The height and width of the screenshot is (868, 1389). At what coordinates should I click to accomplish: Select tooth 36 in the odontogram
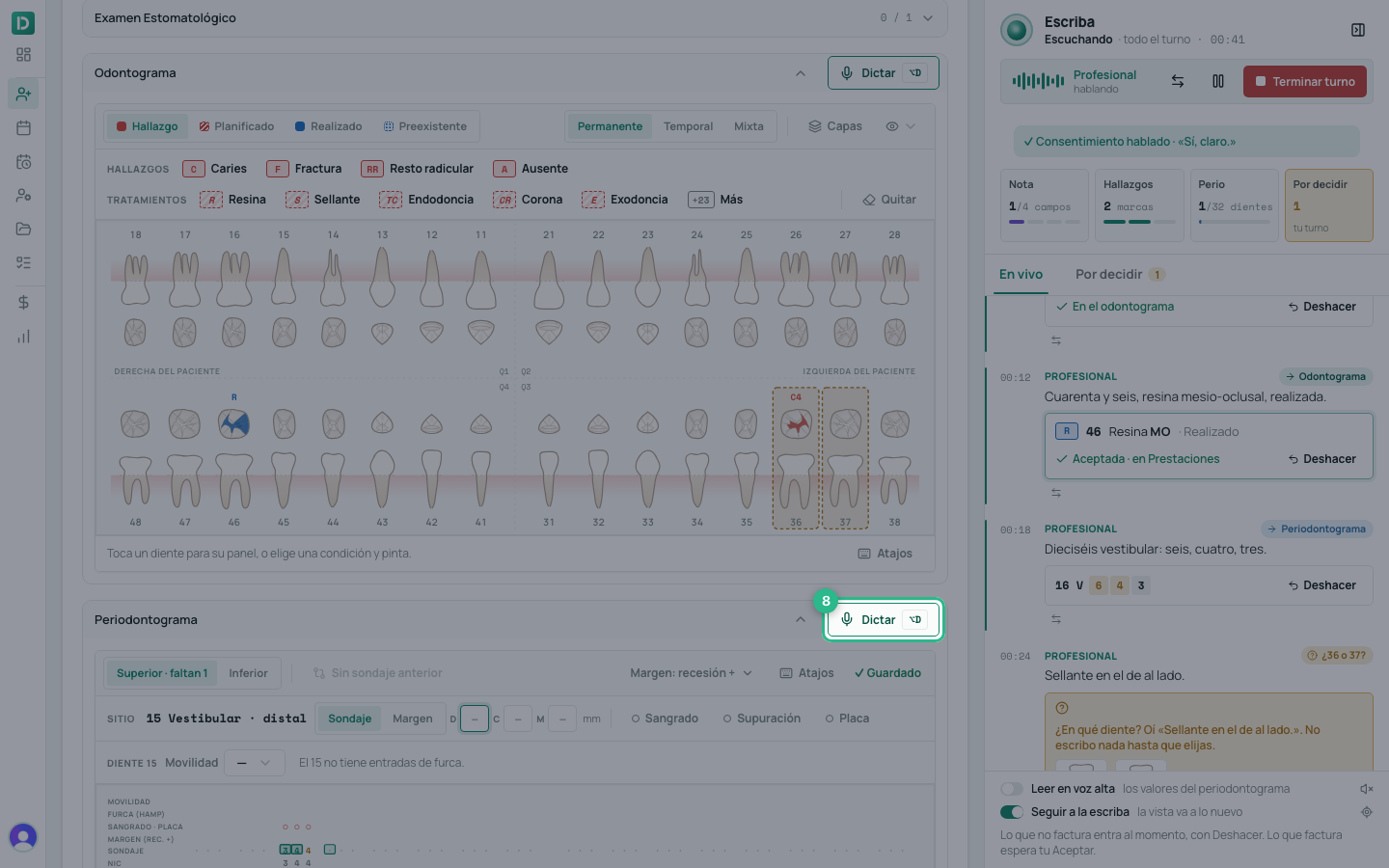(x=796, y=458)
